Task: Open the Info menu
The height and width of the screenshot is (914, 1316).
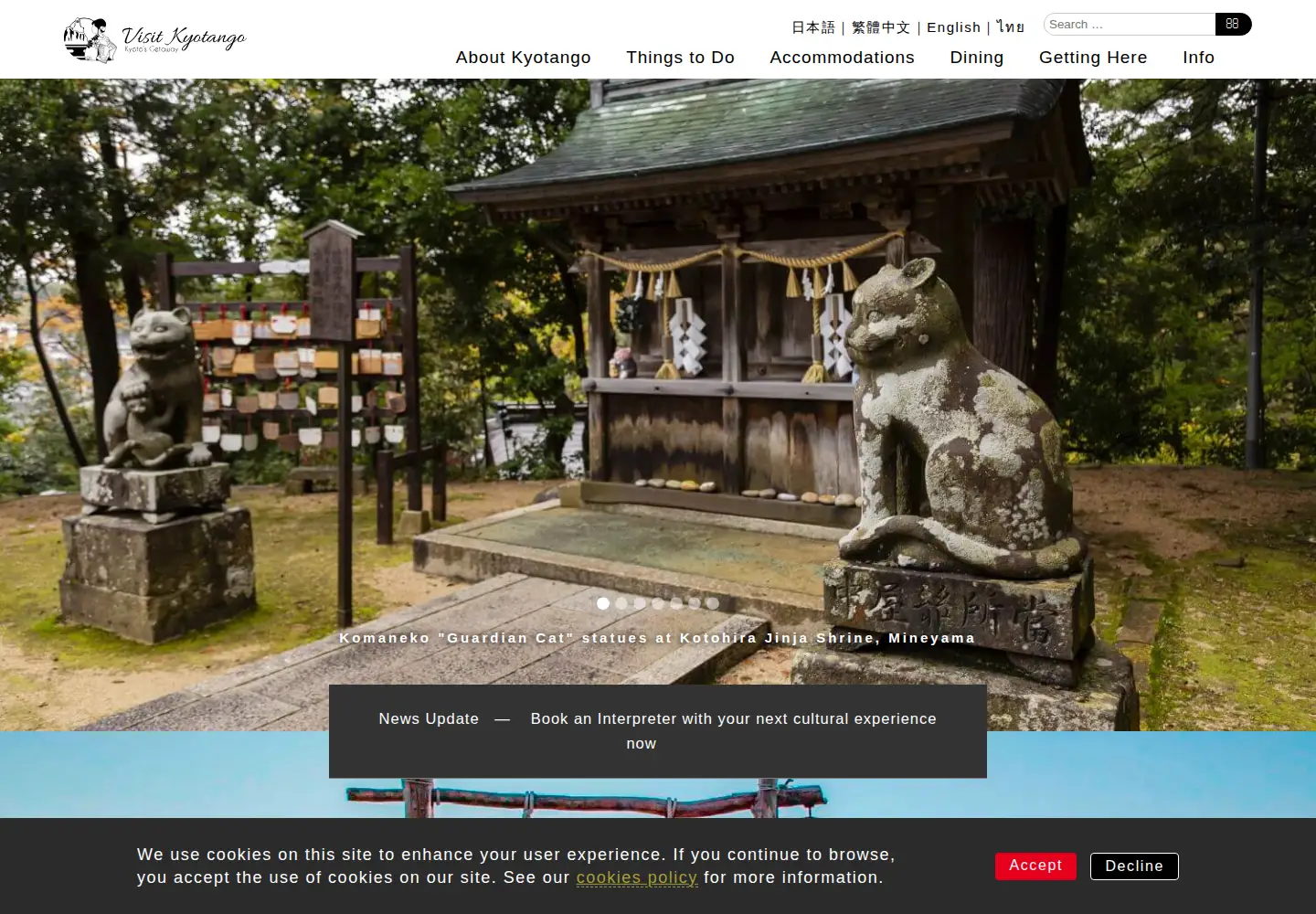Action: click(x=1199, y=58)
